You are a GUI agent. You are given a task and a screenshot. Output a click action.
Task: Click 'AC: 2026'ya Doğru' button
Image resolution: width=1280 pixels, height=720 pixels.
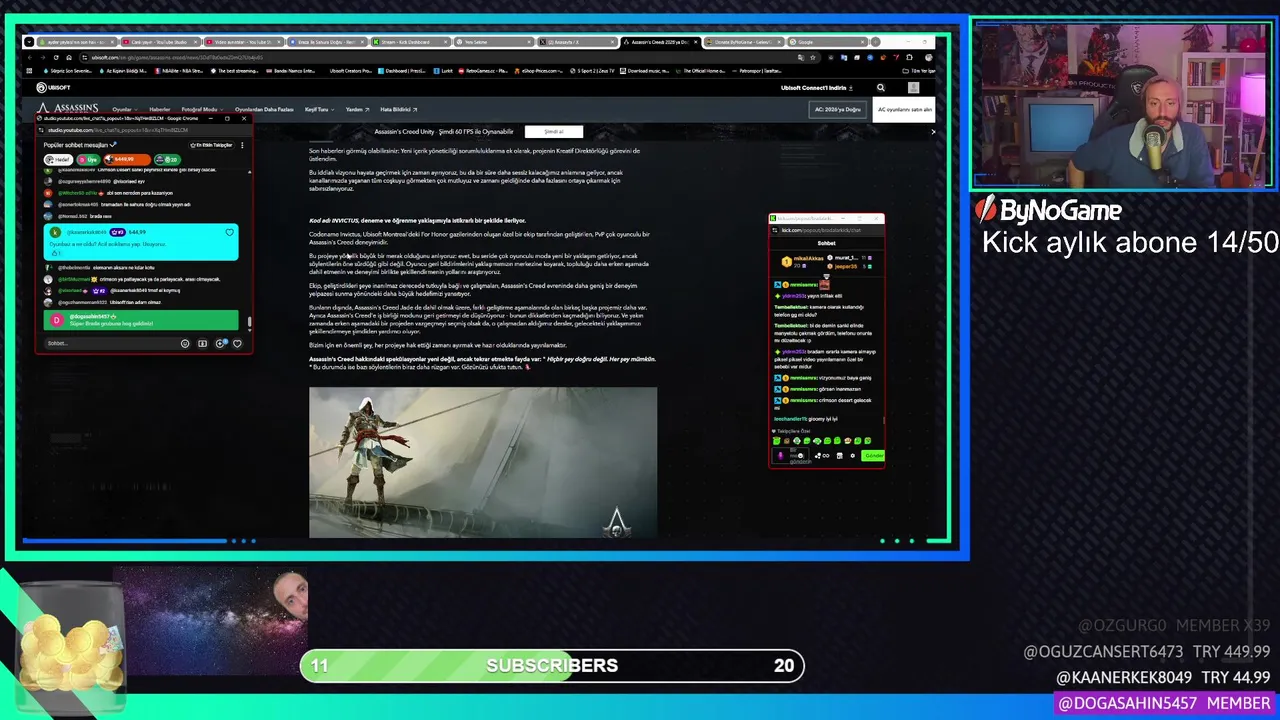tap(837, 109)
